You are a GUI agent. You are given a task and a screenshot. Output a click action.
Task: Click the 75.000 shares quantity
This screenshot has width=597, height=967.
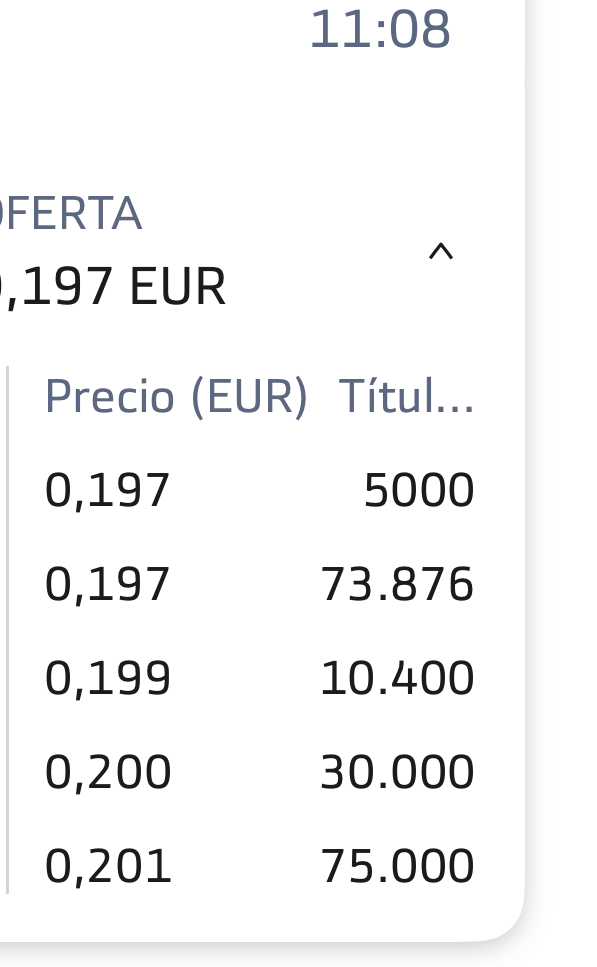pos(397,866)
